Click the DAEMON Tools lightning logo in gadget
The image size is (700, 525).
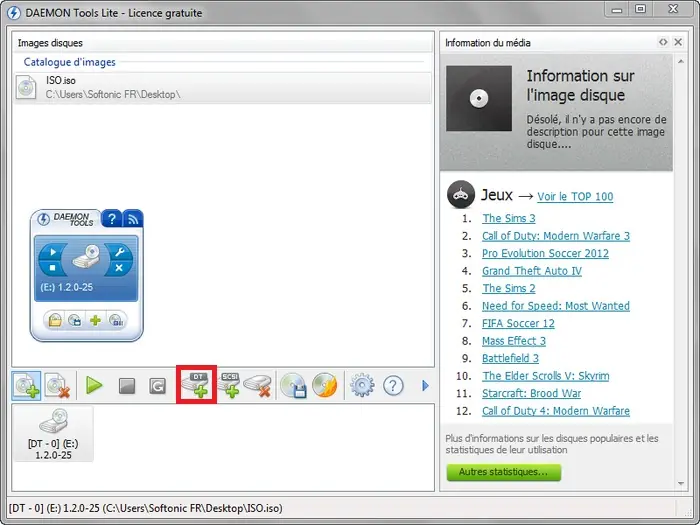click(43, 219)
